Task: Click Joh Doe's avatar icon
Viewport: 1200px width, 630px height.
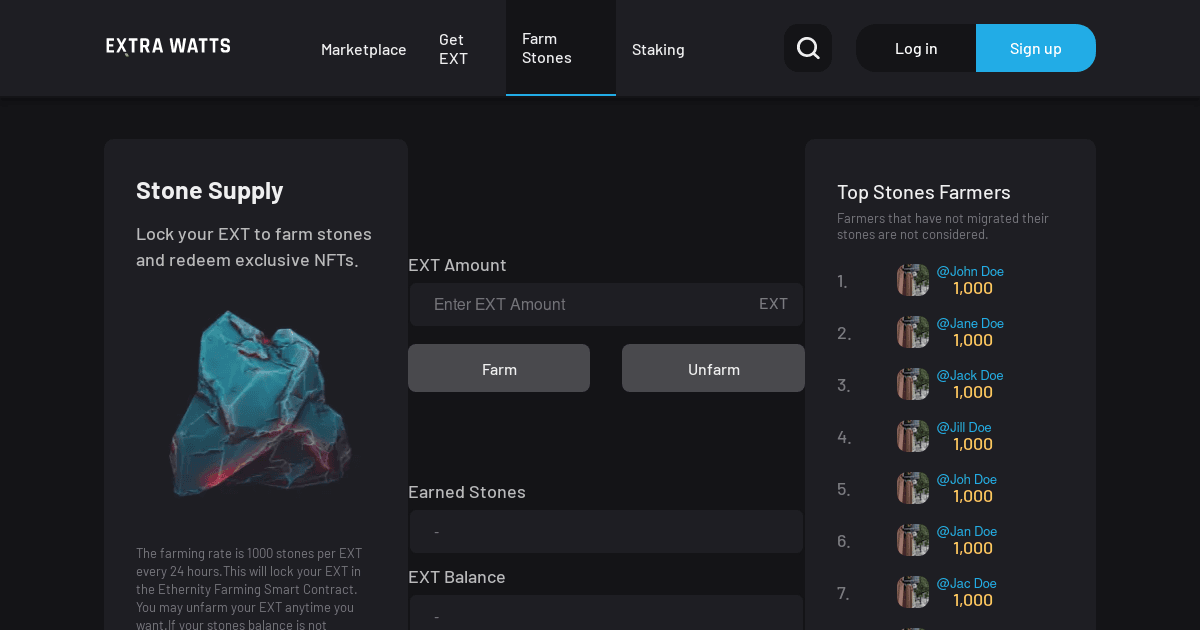Action: coord(912,488)
